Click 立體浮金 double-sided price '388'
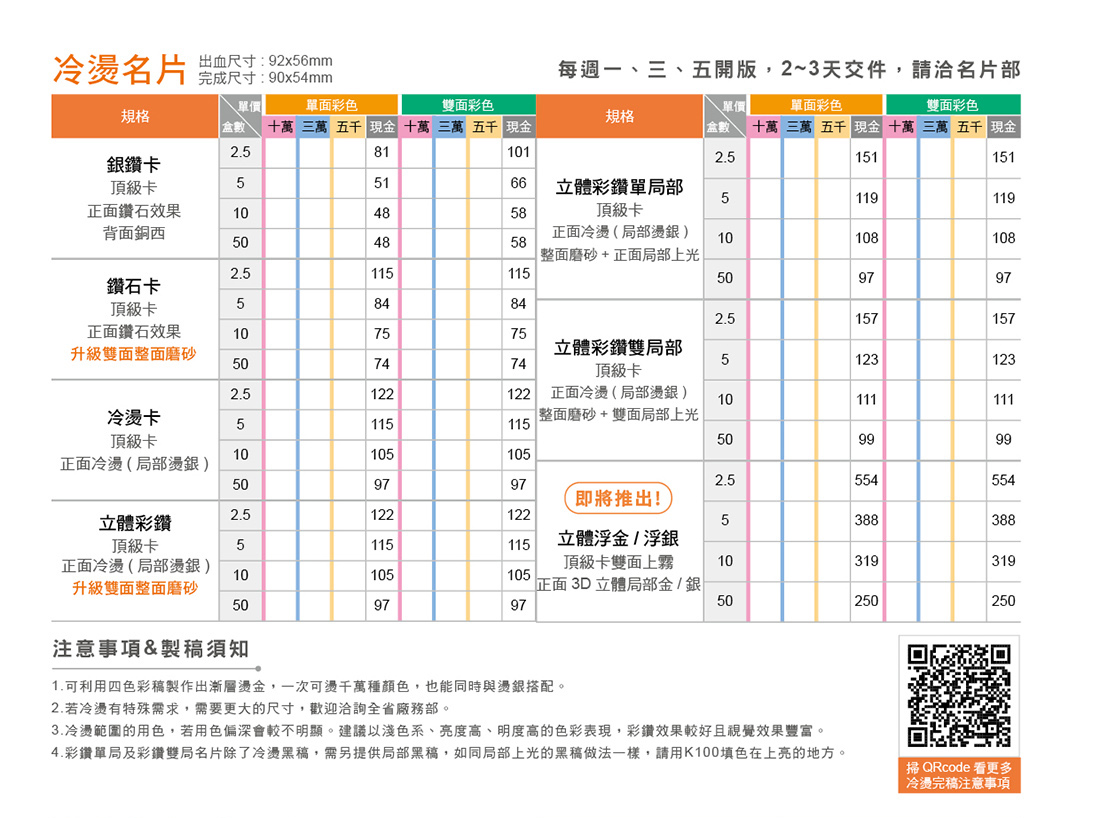Viewport: 1100px width, 818px height. (x=1003, y=521)
